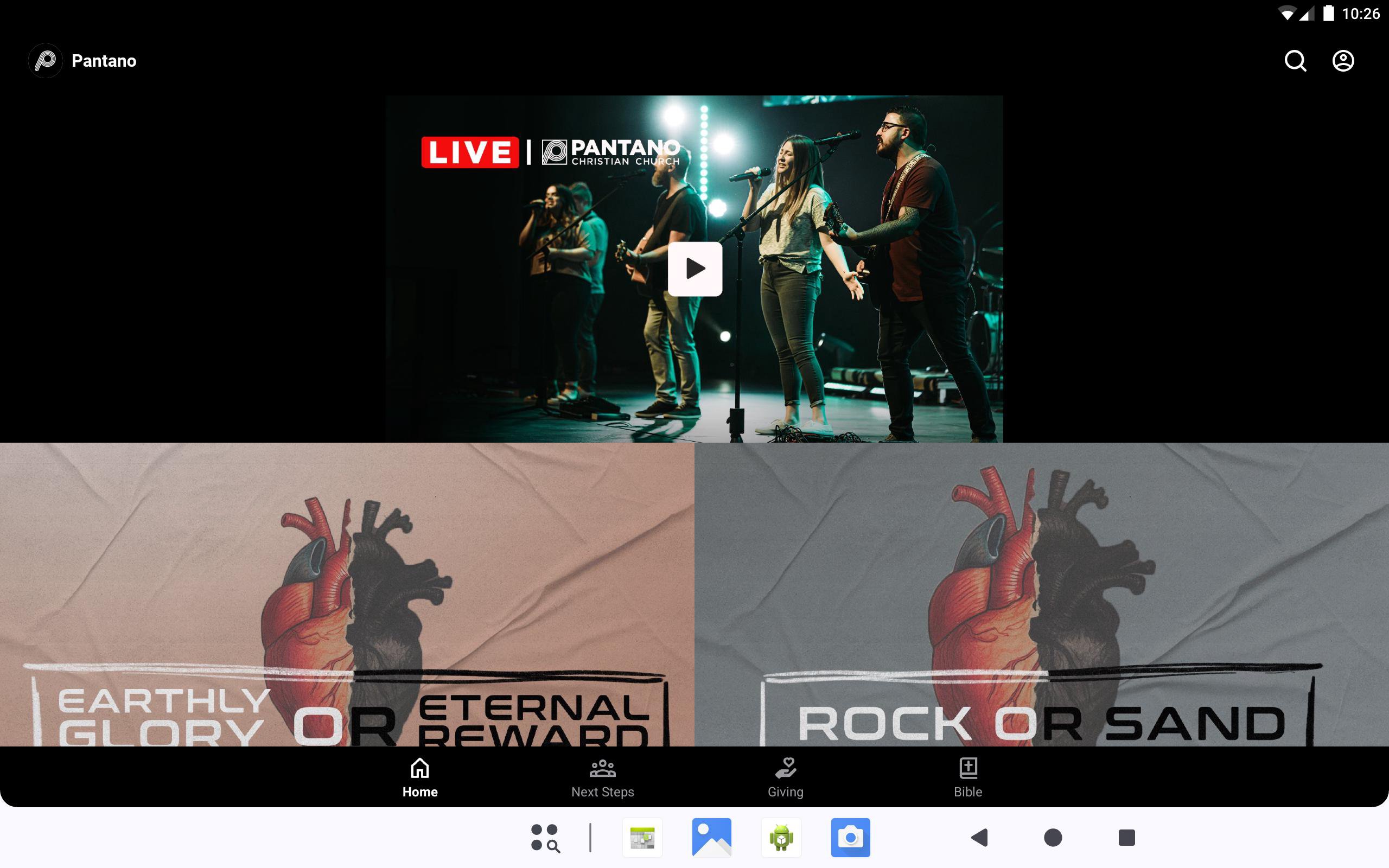This screenshot has height=868, width=1389.
Task: Open the Bible tab
Action: [968, 778]
